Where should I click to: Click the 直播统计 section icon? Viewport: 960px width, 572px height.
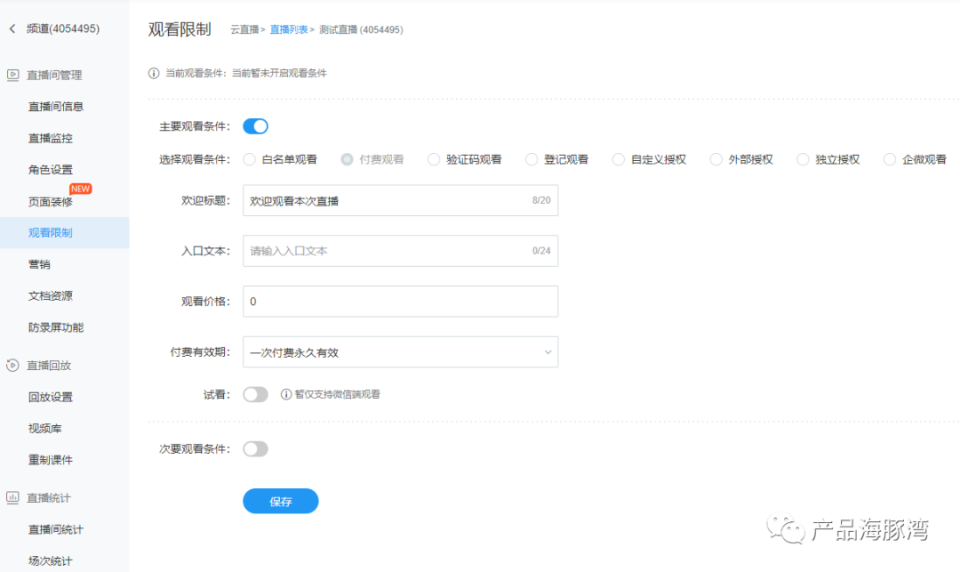12,497
